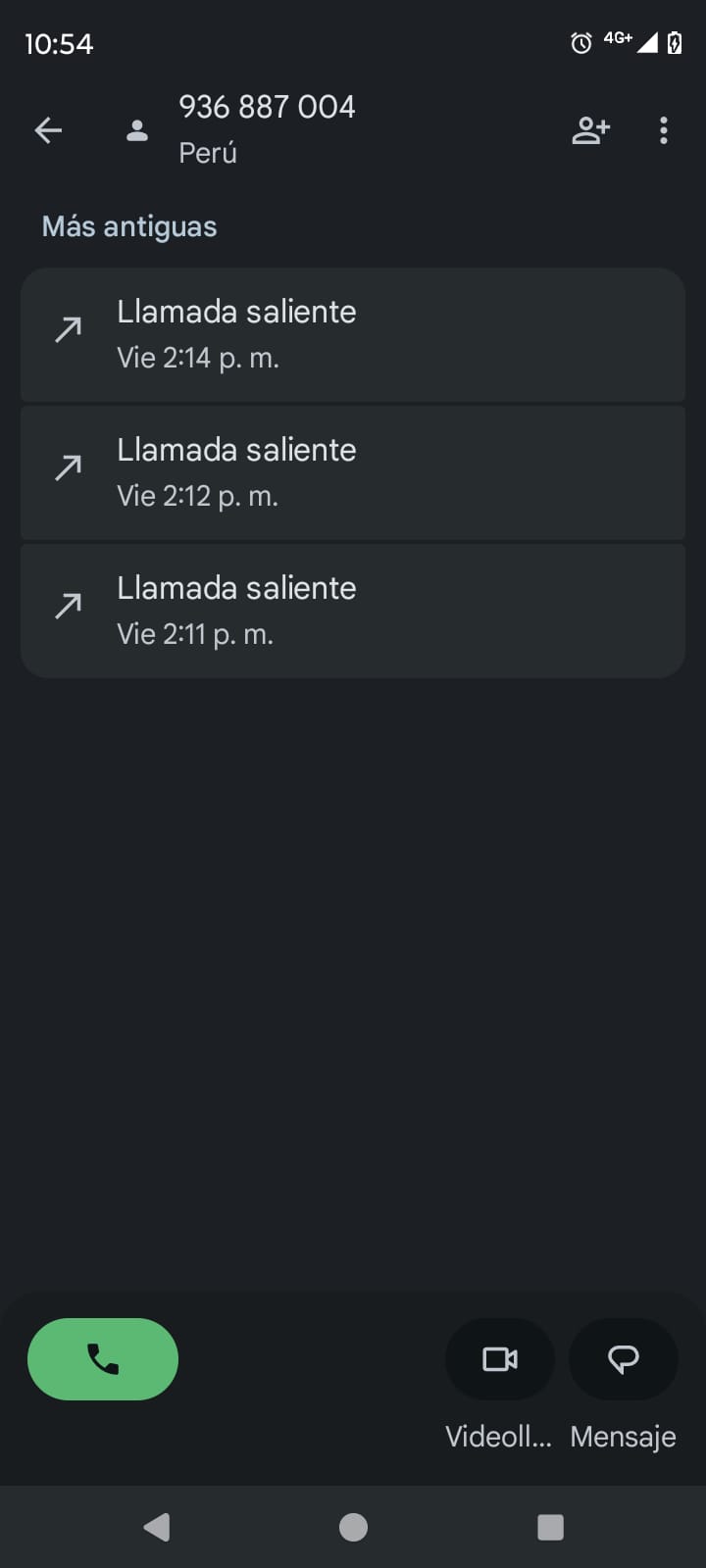Tap the message bubble icon

pos(624,1359)
